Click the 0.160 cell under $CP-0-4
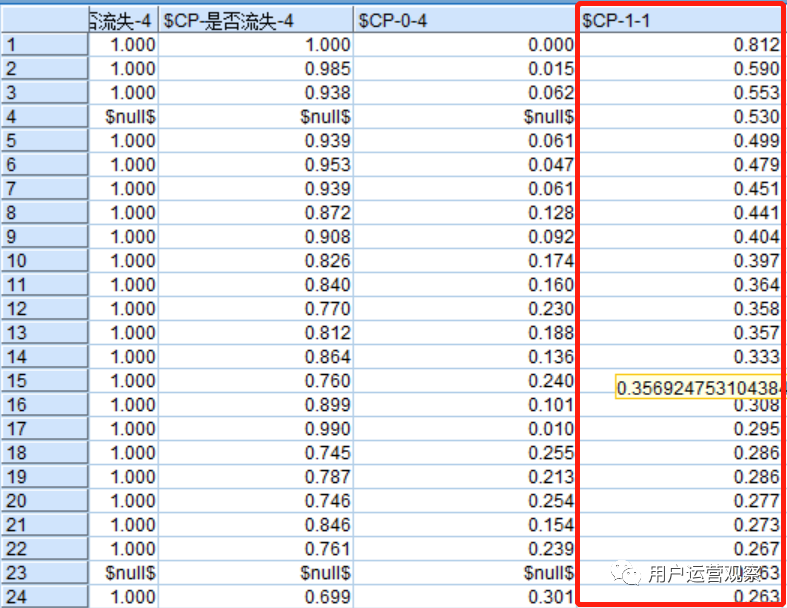Screen dimensions: 787x608 coord(465,285)
